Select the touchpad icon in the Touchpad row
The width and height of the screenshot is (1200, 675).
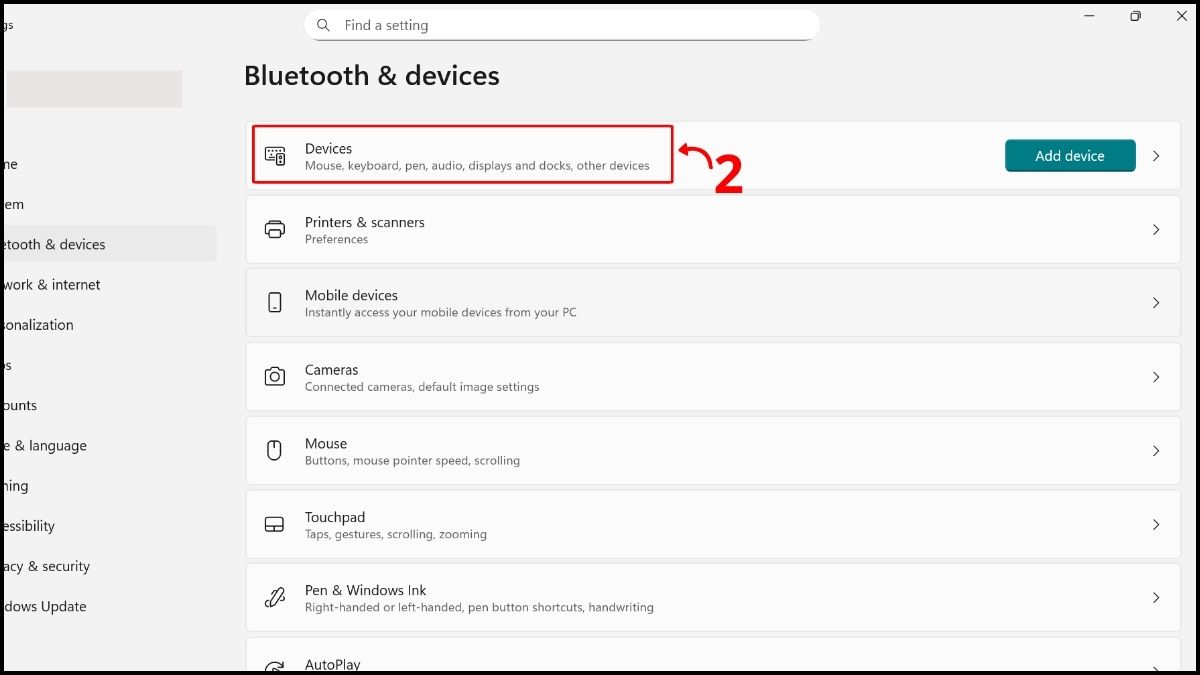275,523
